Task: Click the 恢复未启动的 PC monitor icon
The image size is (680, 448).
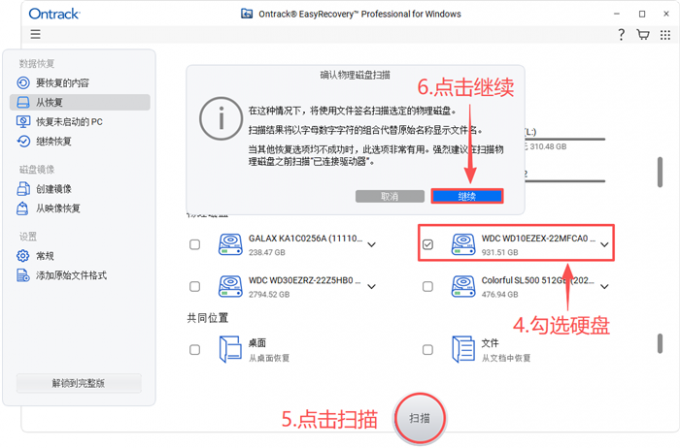Action: click(x=23, y=122)
